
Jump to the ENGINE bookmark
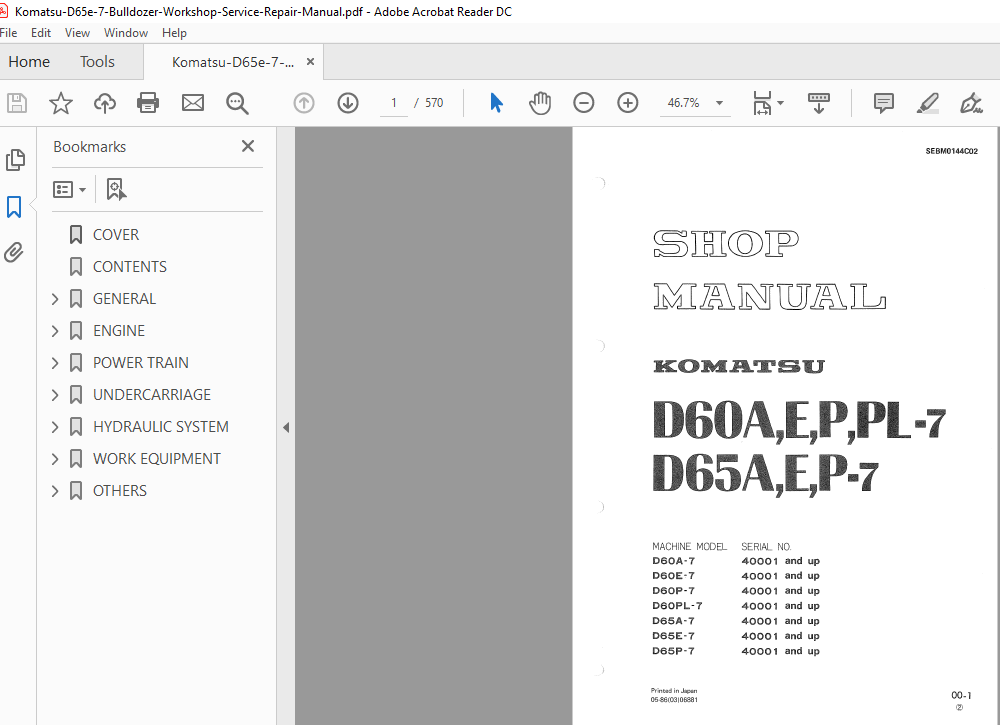coord(119,330)
